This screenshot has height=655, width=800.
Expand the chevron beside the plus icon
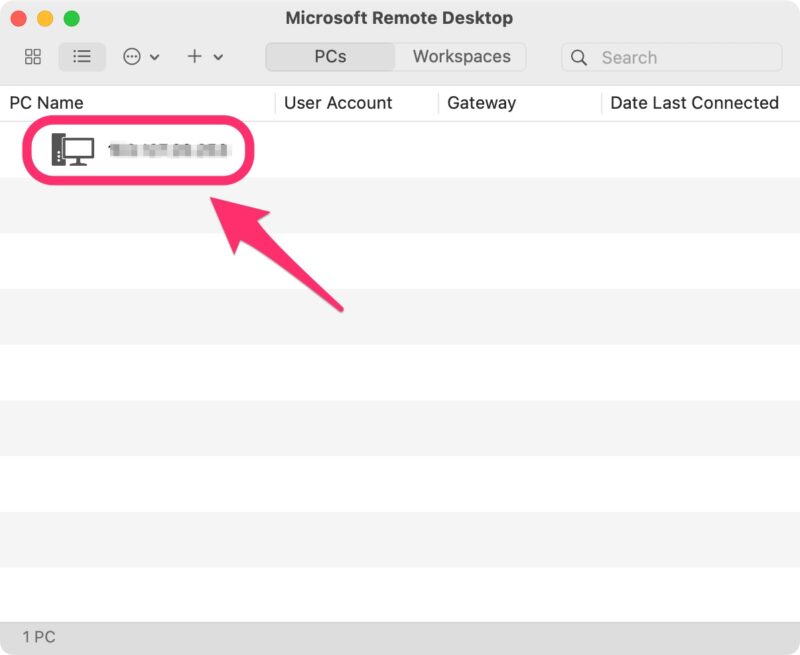218,57
